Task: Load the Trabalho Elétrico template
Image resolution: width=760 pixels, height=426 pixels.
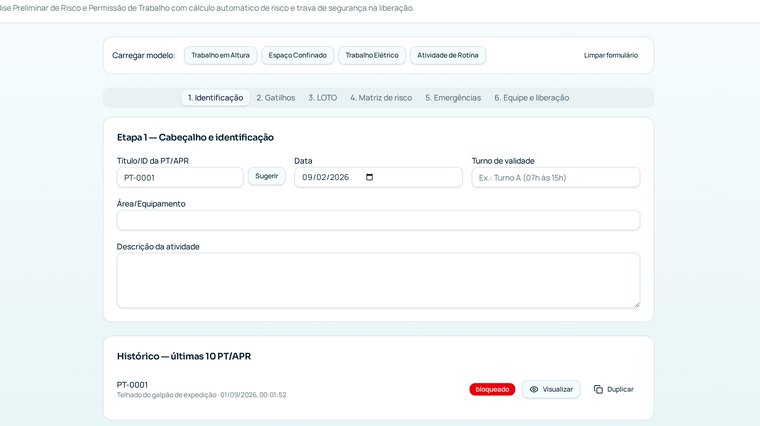Action: click(372, 55)
